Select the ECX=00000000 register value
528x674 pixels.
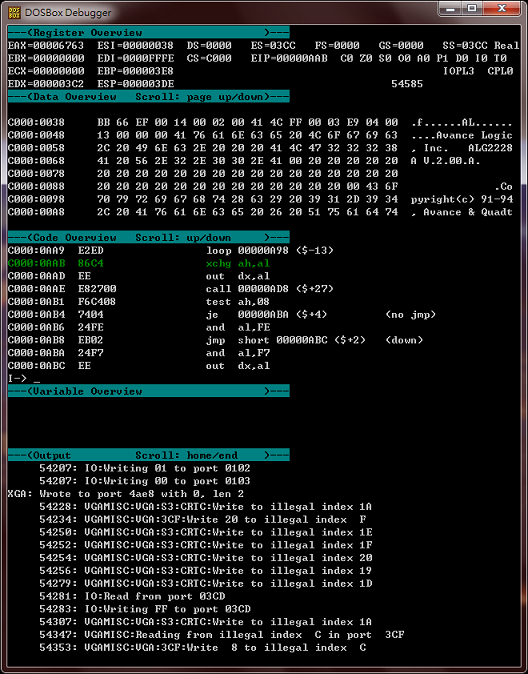(x=46, y=71)
